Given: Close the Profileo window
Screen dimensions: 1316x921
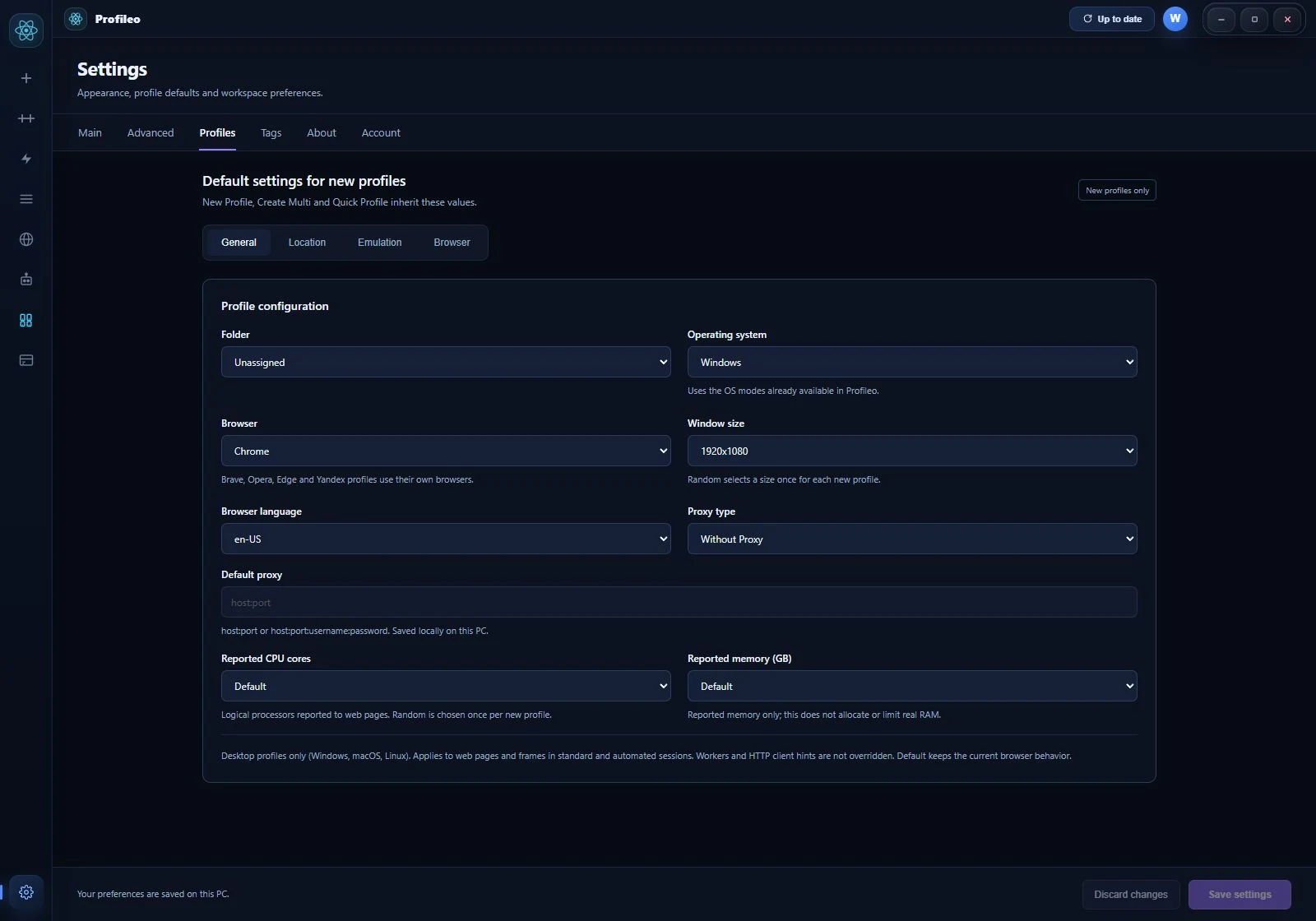Looking at the screenshot, I should tap(1287, 19).
